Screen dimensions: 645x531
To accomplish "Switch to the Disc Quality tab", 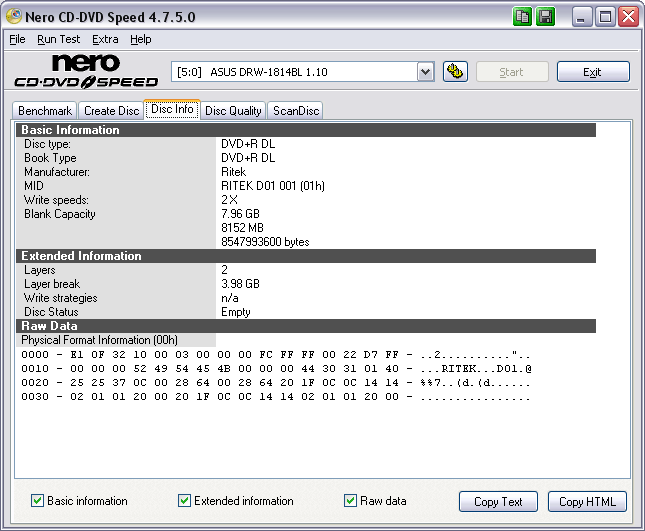I will tap(233, 111).
